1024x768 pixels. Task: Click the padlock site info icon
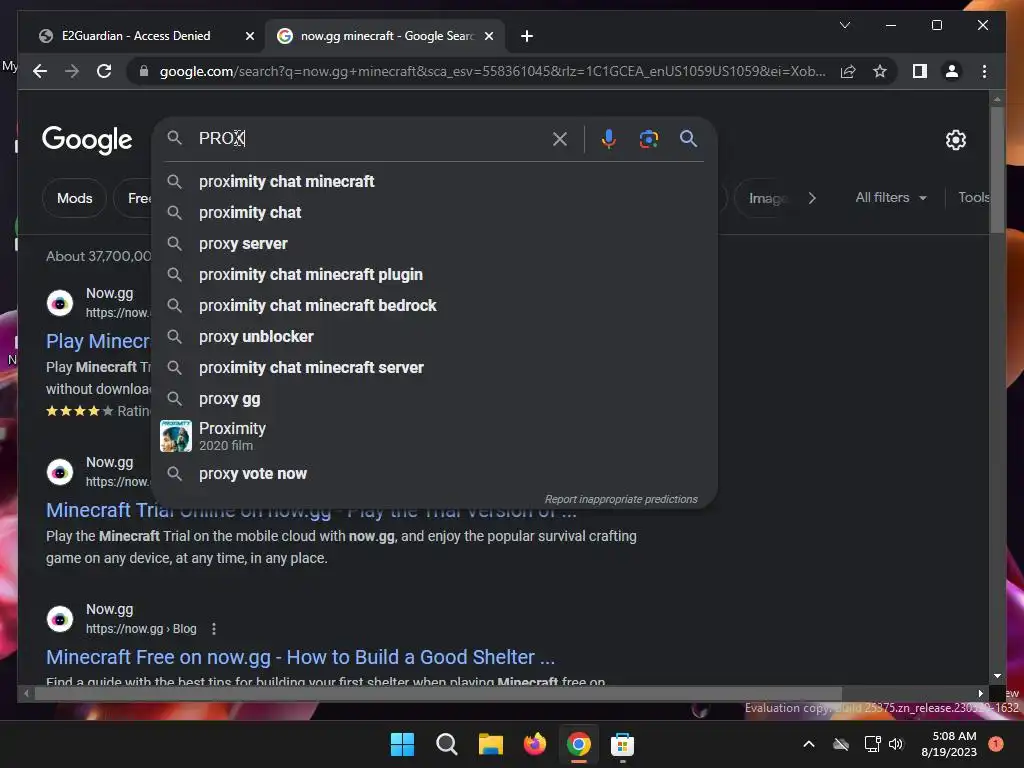pos(144,71)
